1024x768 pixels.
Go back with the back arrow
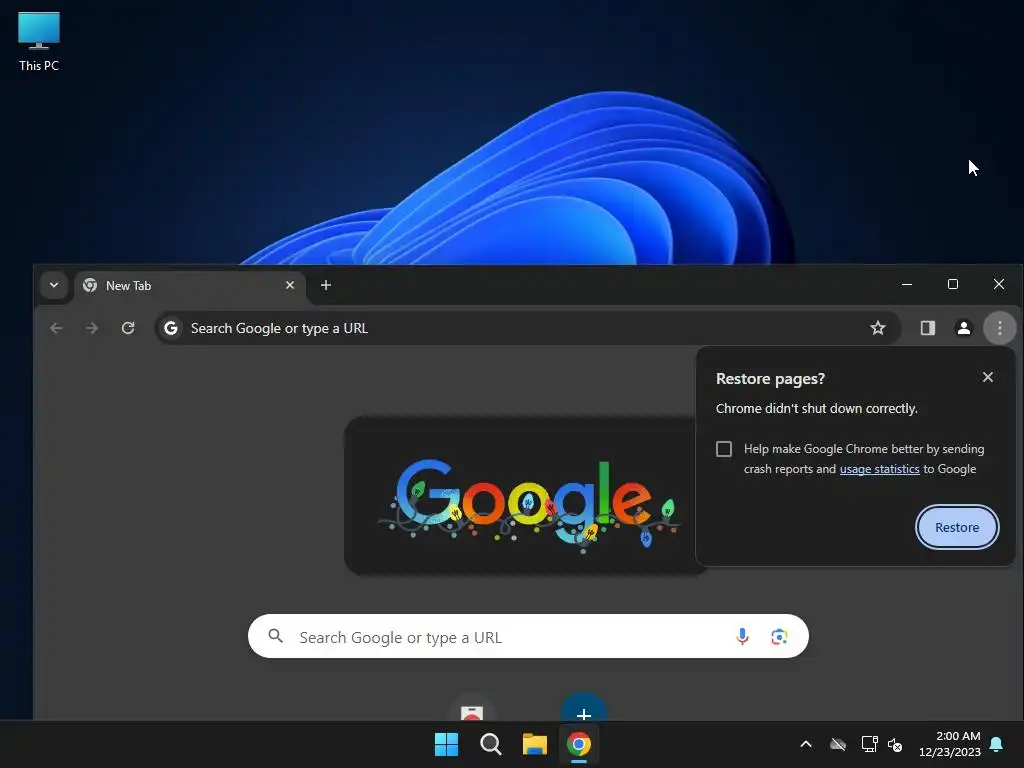pos(57,328)
